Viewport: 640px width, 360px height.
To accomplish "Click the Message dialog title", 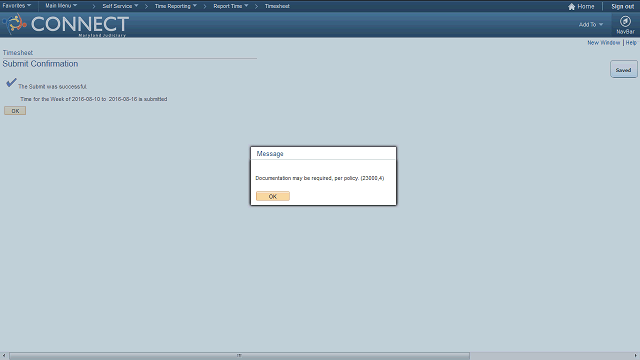I will (x=270, y=153).
